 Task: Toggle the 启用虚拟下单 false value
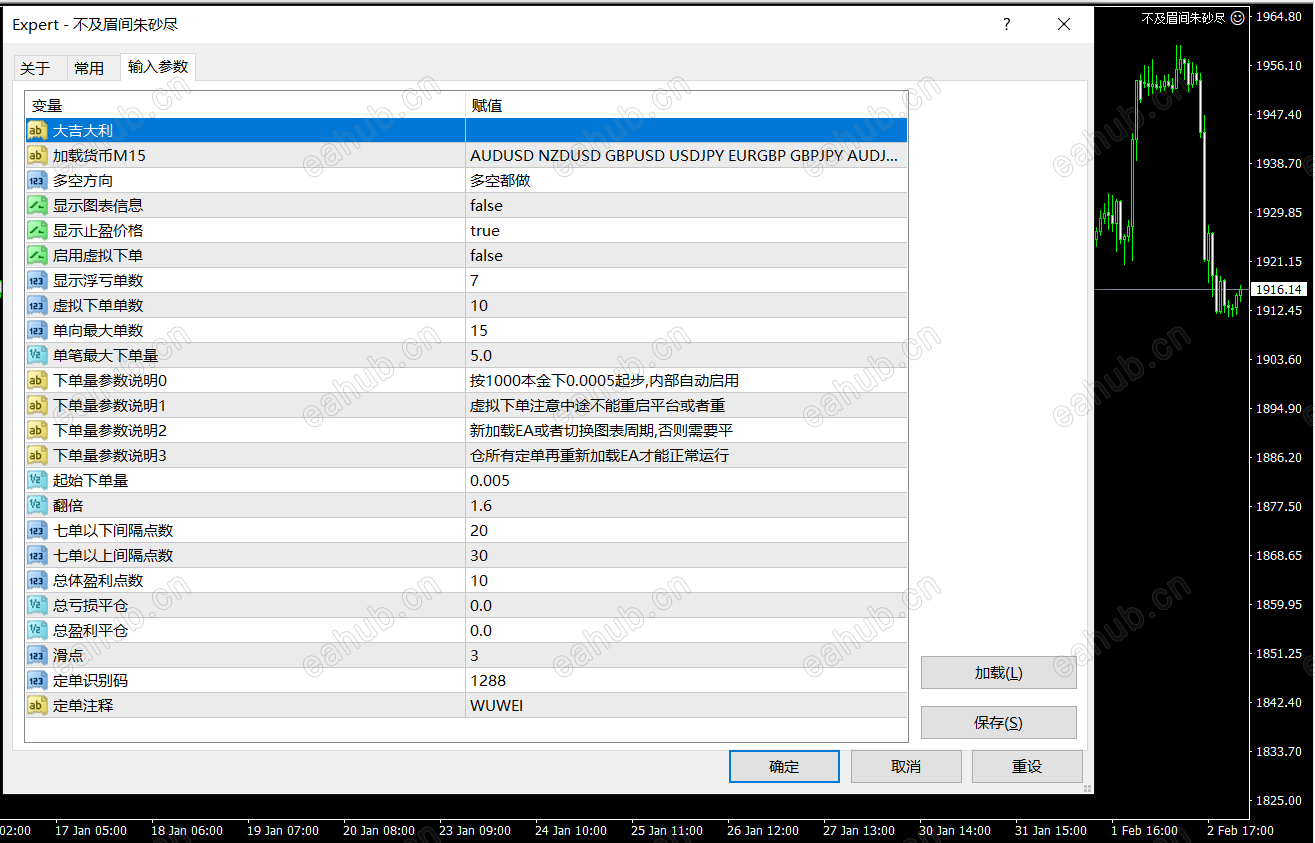click(x=686, y=255)
